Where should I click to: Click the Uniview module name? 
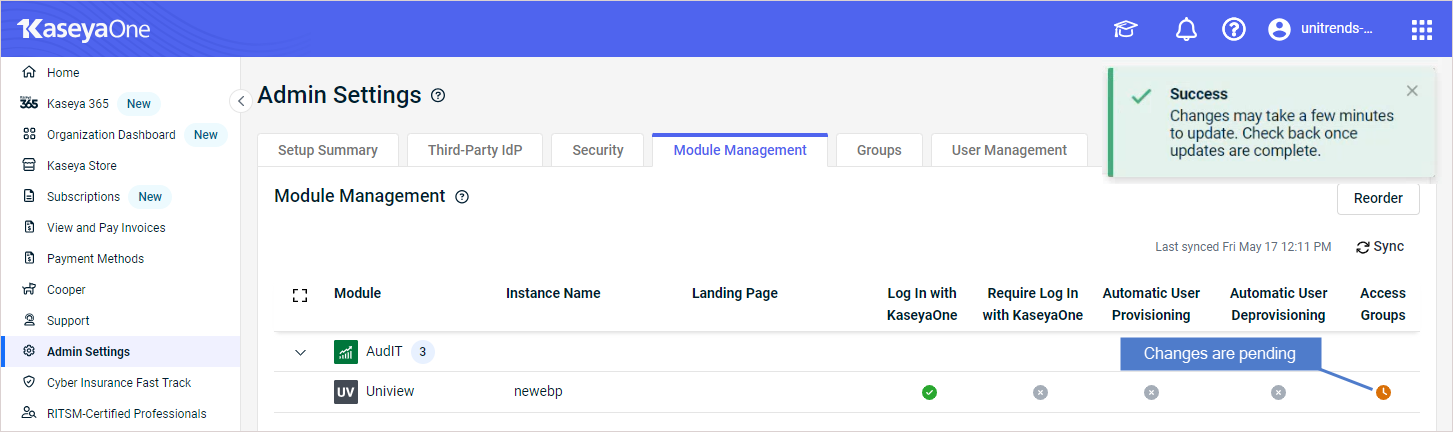(390, 392)
